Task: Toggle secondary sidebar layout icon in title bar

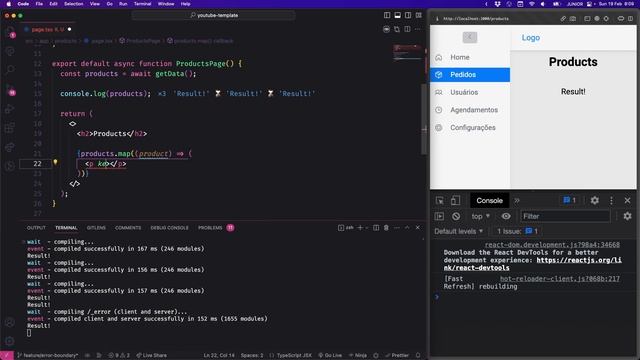Action: pos(408,15)
